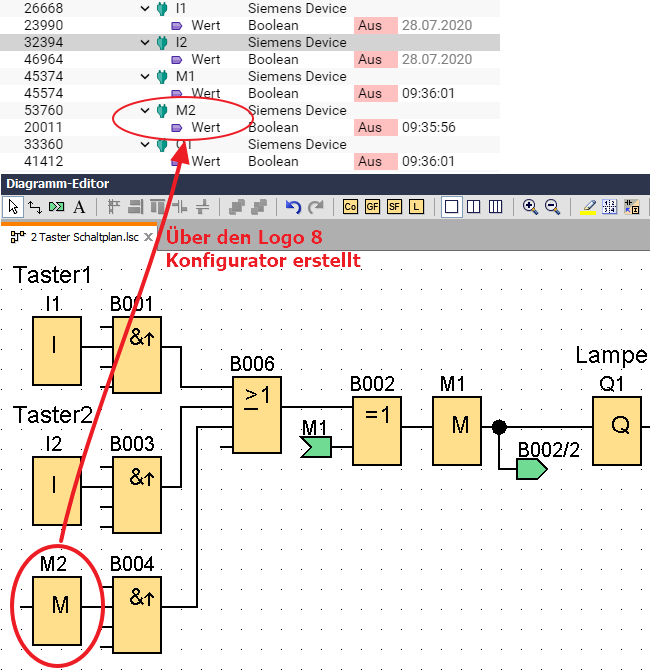Viewport: 650px width, 670px height.
Task: Click the zoom in magnifier
Action: tap(530, 207)
